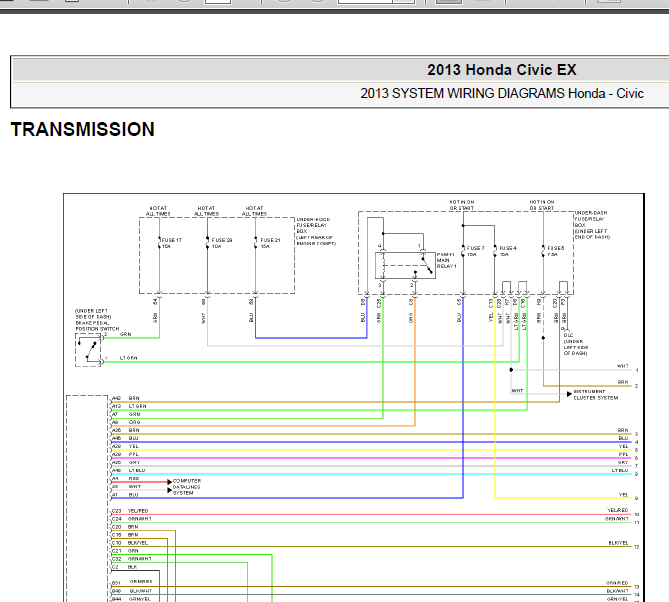Click the page number field in toolbar
Viewport: 669px width, 602px height.
click(x=218, y=1)
